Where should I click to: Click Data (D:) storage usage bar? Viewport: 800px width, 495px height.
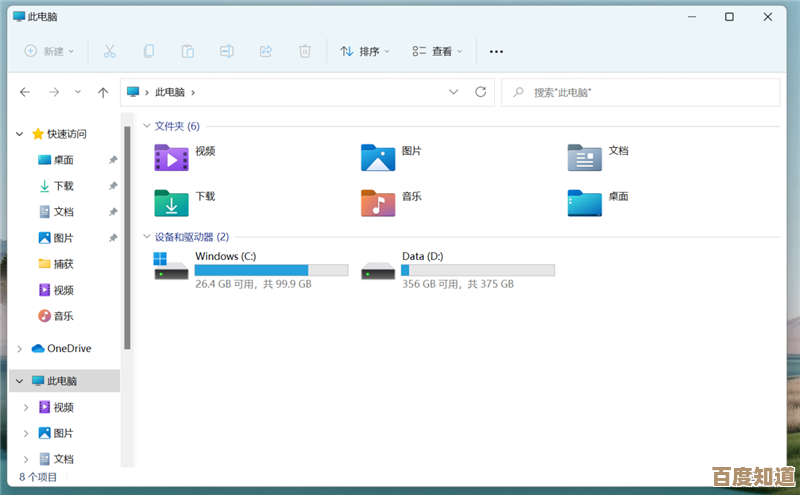tap(478, 270)
